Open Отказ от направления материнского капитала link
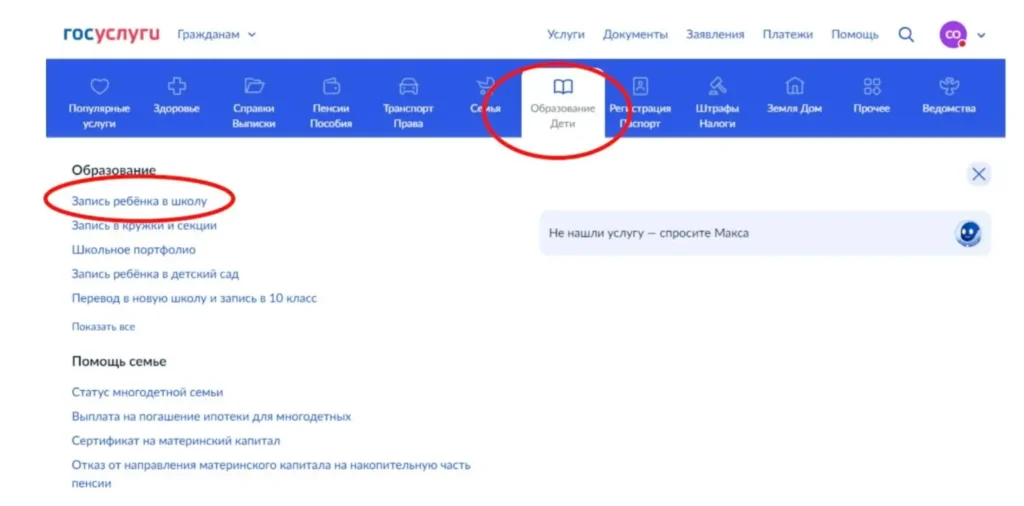Image resolution: width=1024 pixels, height=506 pixels. [x=270, y=475]
